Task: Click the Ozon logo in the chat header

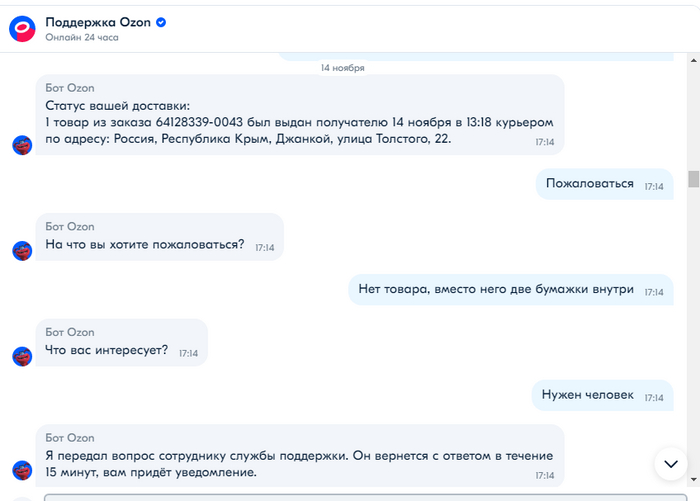Action: [22, 28]
